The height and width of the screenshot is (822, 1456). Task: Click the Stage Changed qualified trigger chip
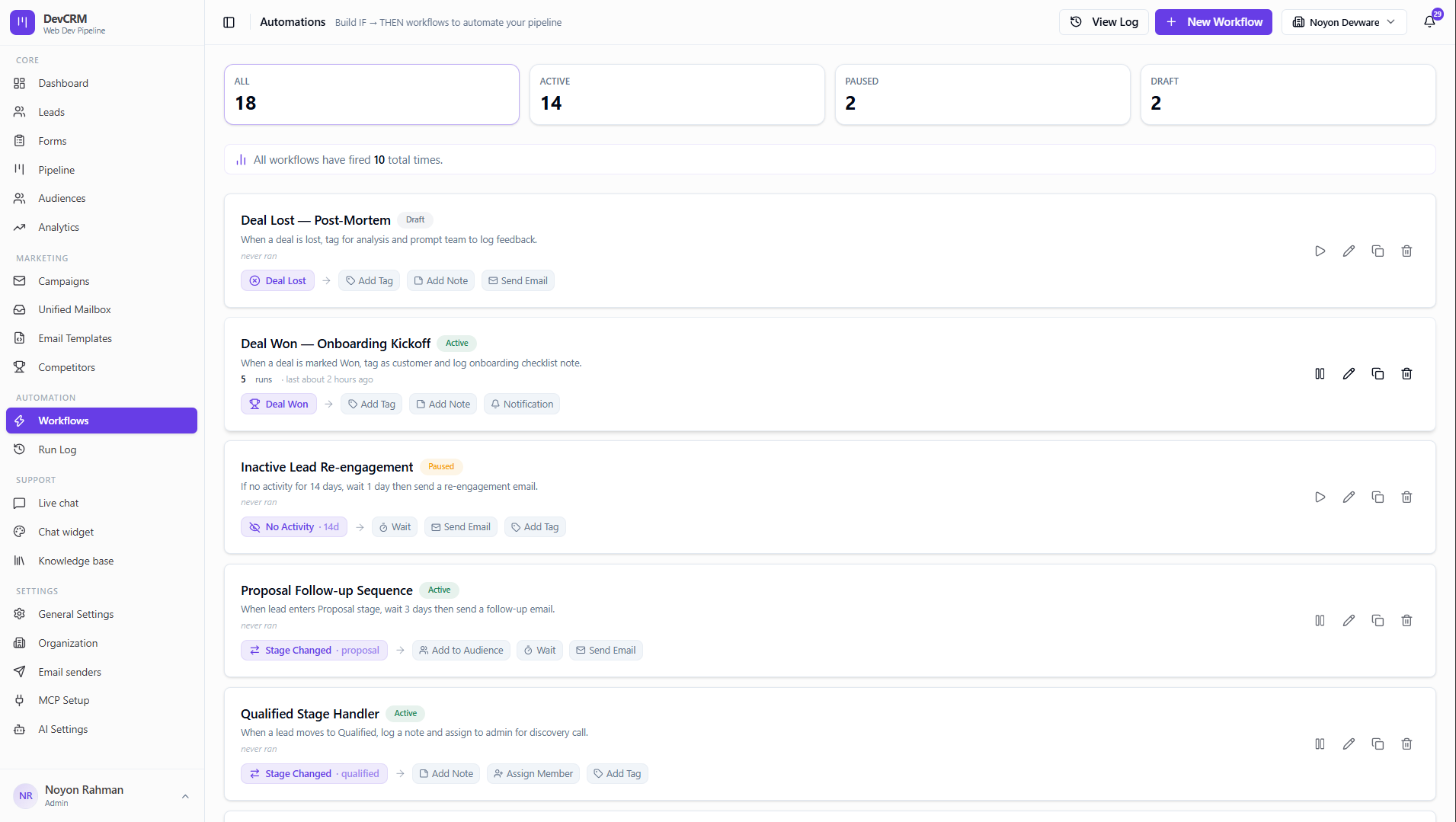(x=314, y=773)
